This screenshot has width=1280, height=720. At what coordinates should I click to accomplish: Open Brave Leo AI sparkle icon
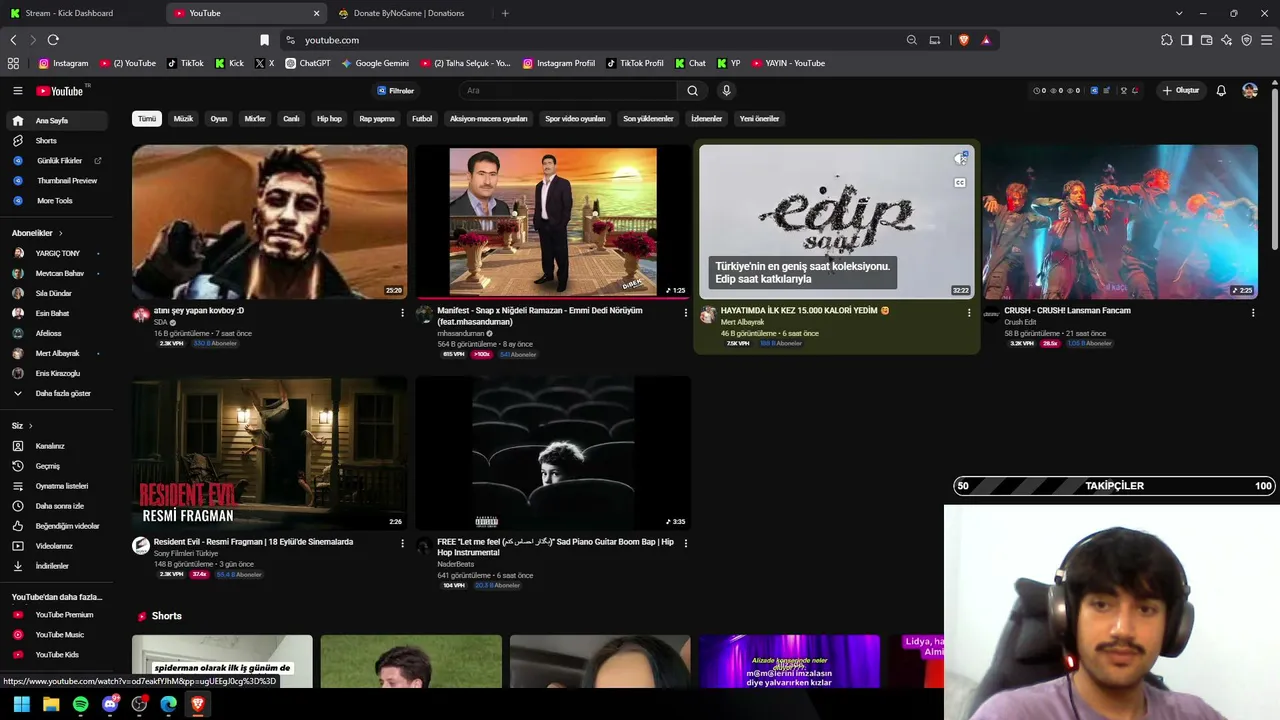point(1226,40)
